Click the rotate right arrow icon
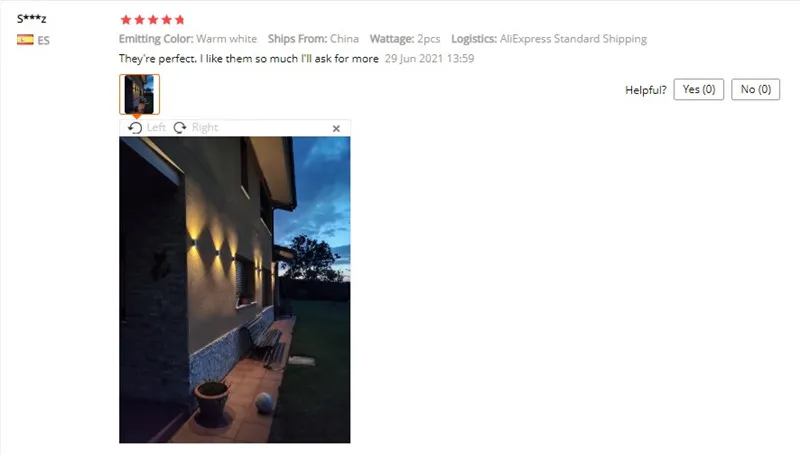The height and width of the screenshot is (455, 800). tap(180, 128)
